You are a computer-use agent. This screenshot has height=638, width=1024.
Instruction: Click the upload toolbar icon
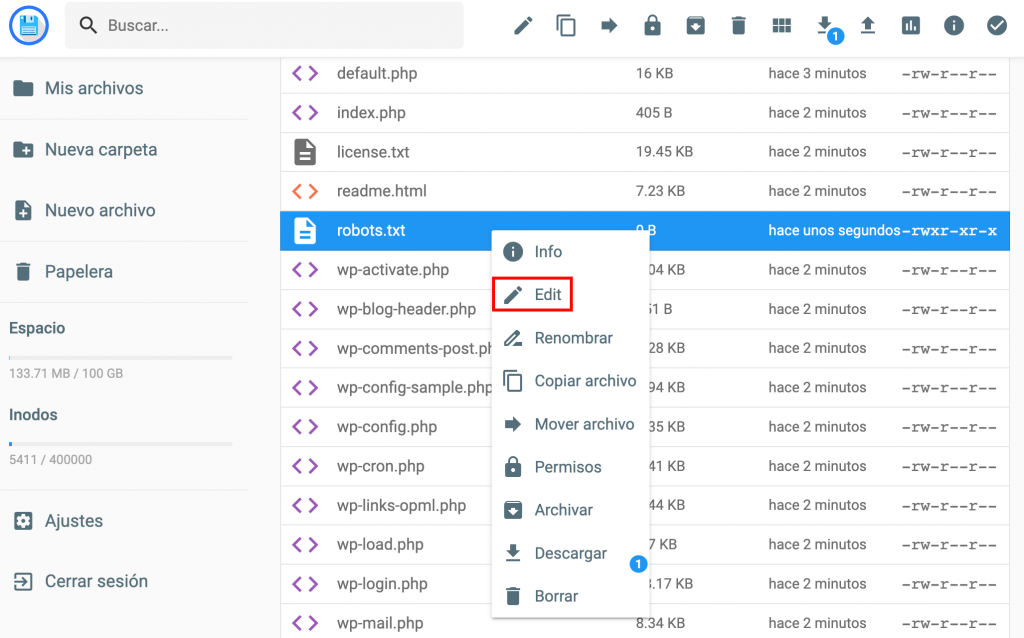[x=867, y=25]
